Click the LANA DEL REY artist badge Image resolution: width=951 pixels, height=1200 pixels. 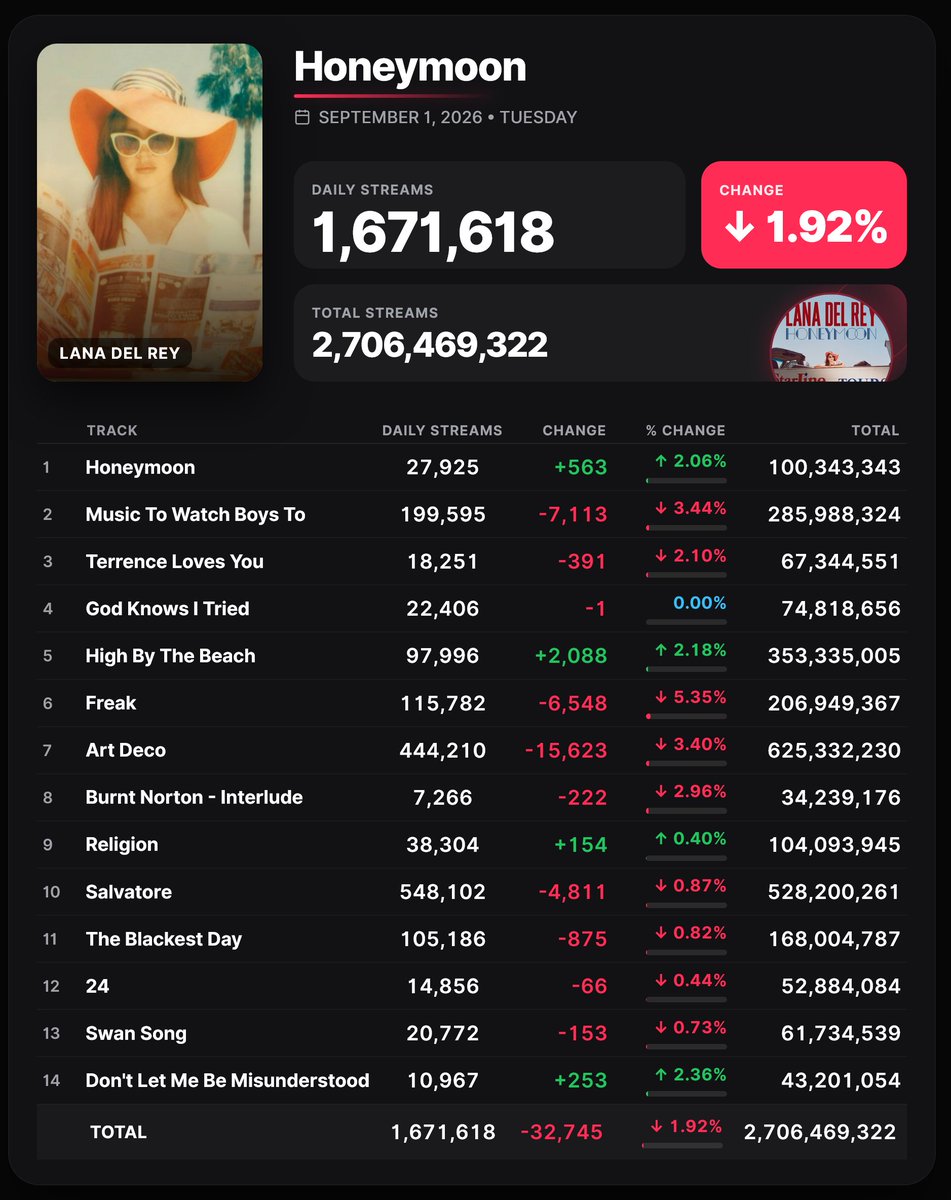119,353
